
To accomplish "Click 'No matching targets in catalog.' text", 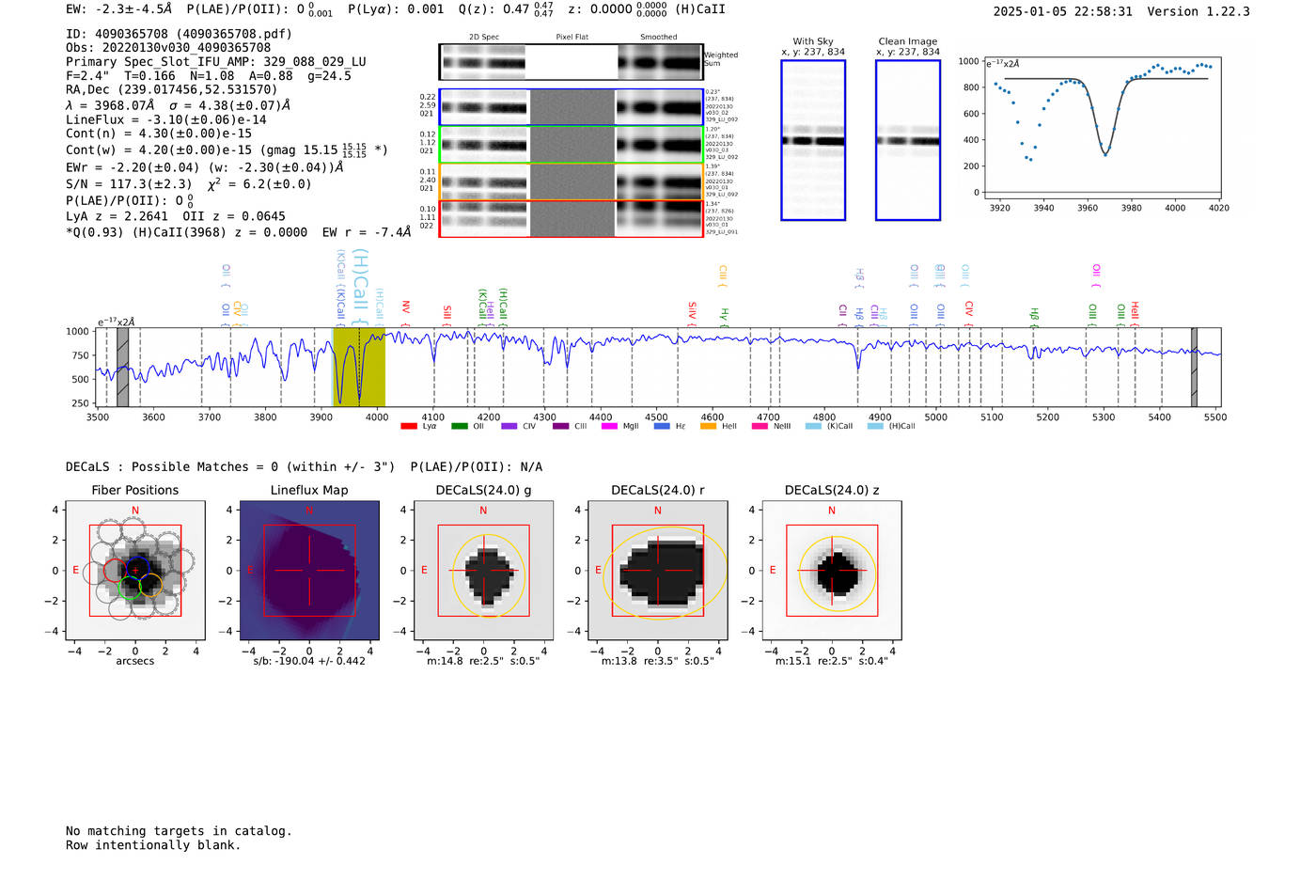I will click(179, 831).
